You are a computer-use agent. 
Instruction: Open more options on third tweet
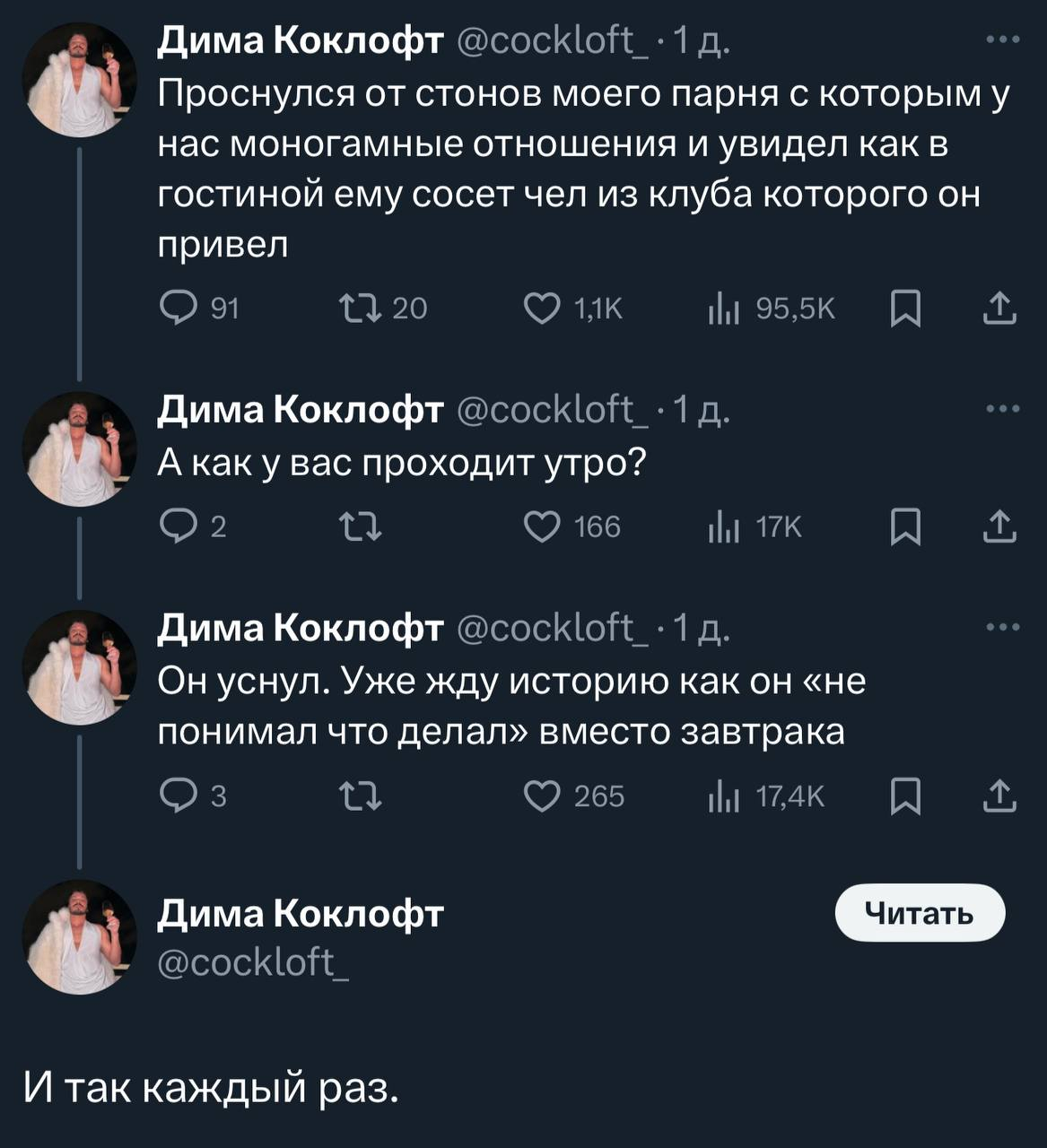[1002, 628]
